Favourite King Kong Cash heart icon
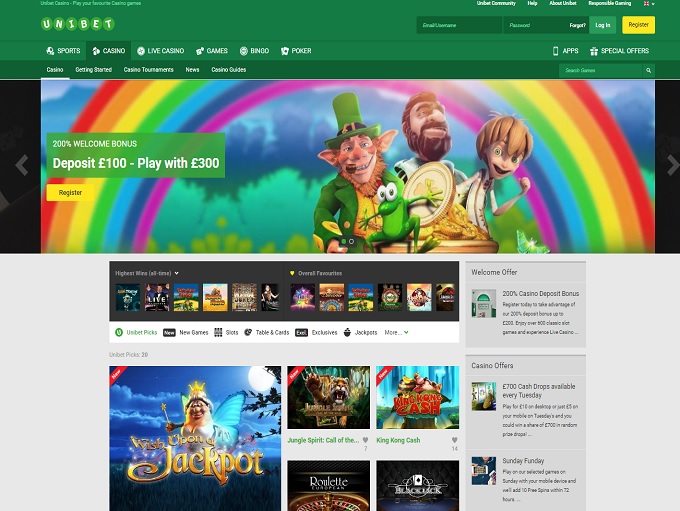Viewport: 680px width, 511px height. [454, 440]
